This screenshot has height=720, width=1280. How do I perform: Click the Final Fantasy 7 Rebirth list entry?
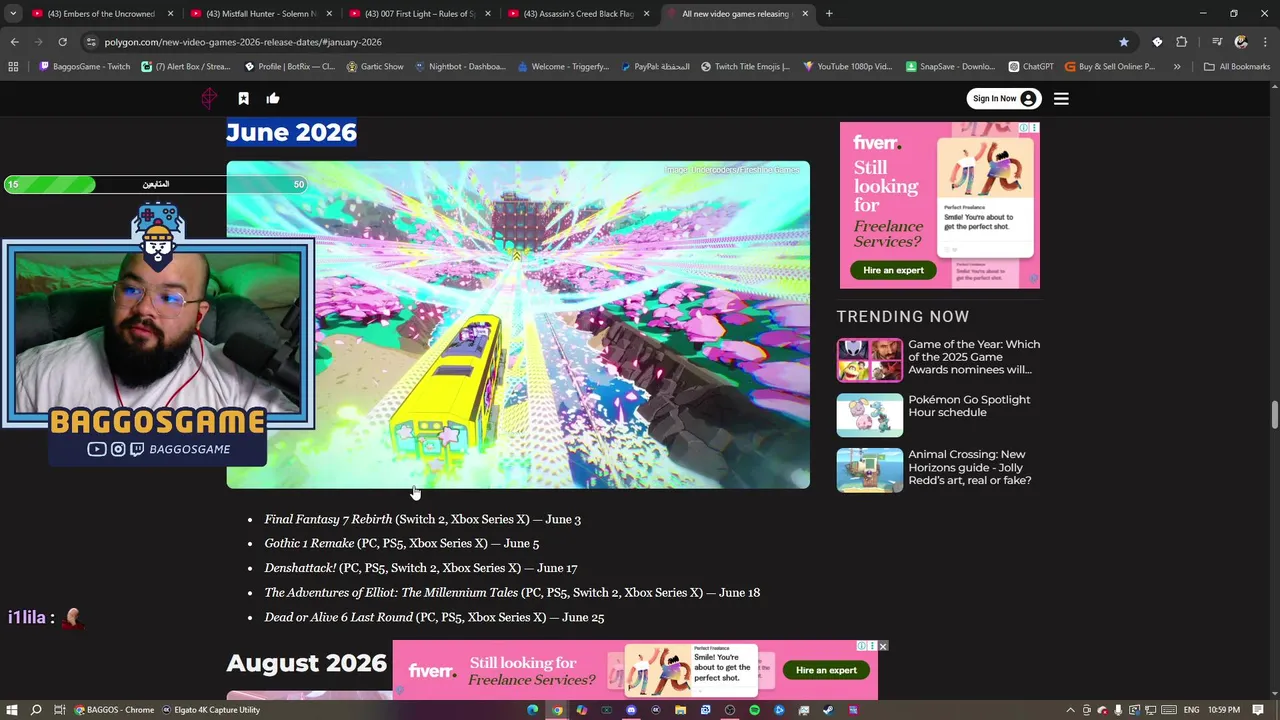[422, 519]
